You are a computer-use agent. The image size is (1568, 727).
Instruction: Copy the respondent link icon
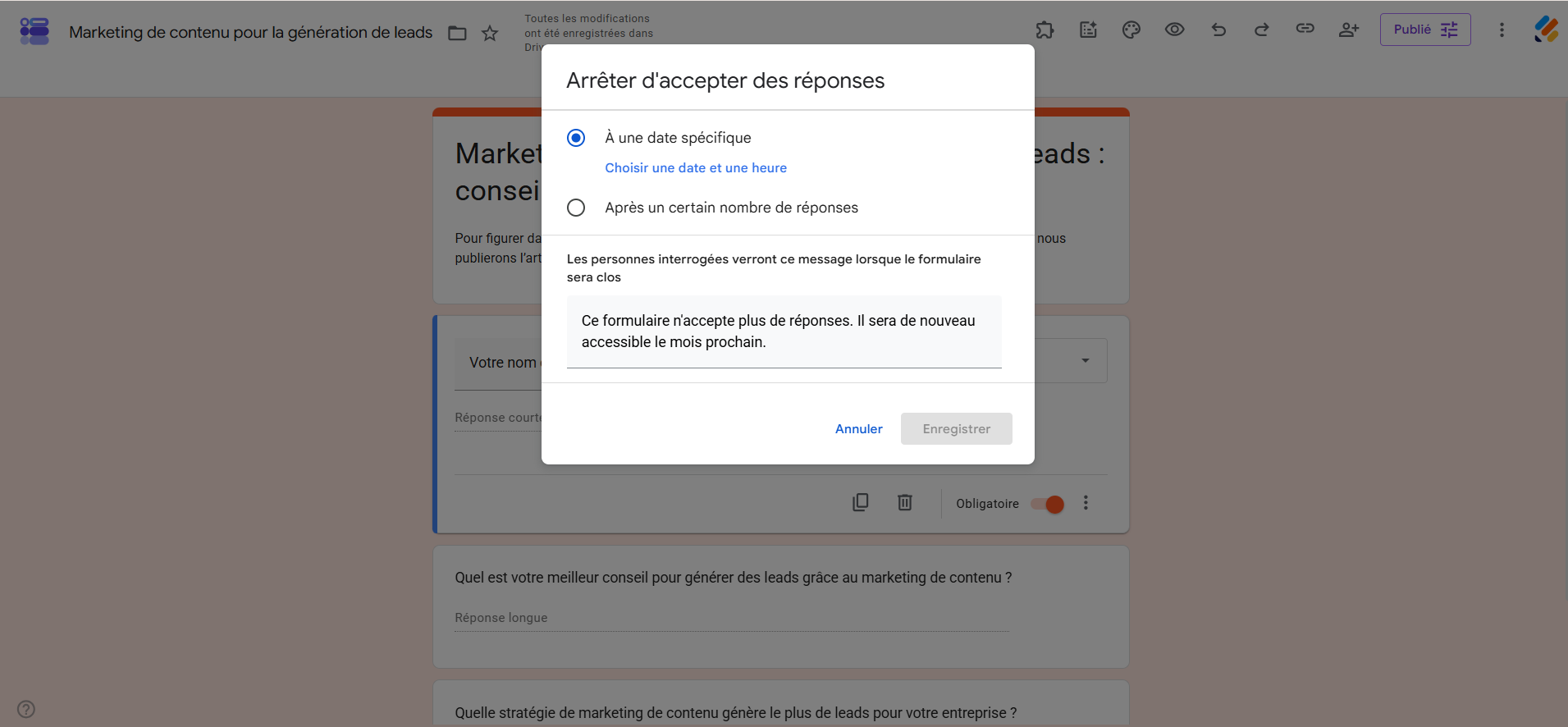1305,29
